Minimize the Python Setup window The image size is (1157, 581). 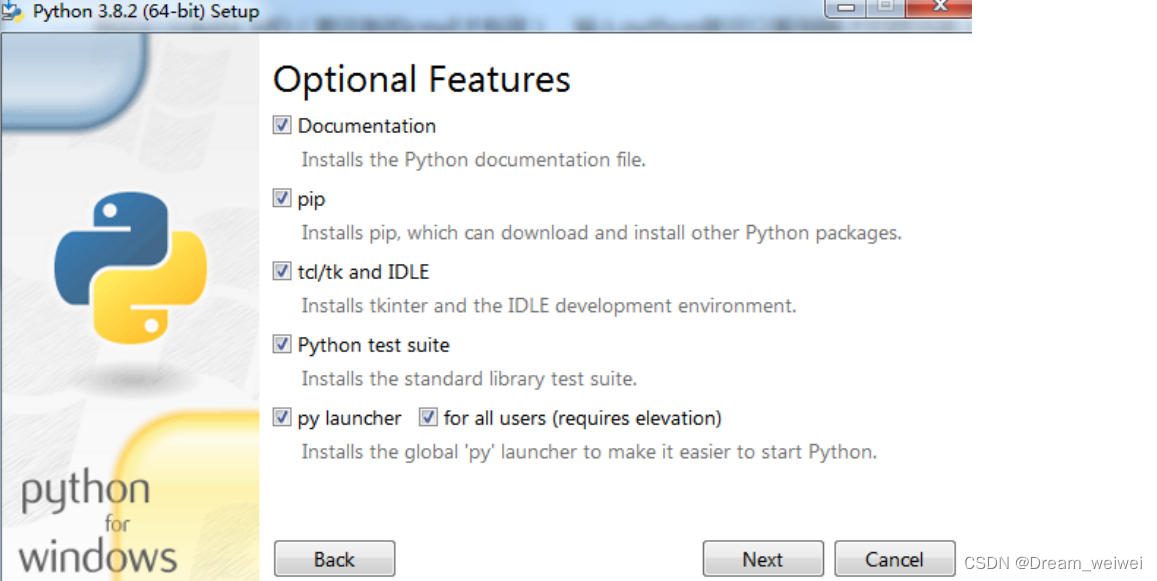[846, 7]
